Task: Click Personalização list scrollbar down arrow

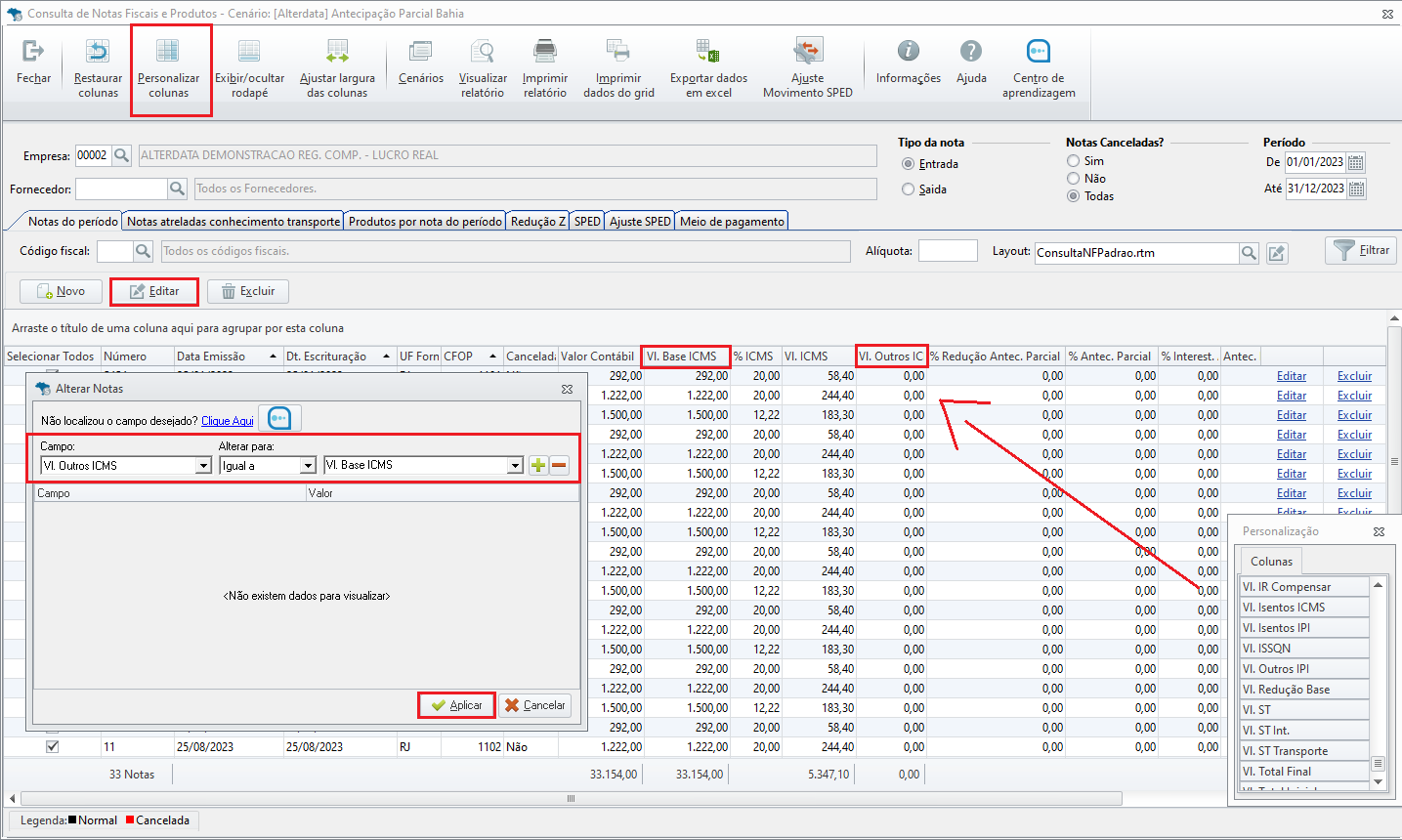Action: tap(1379, 781)
